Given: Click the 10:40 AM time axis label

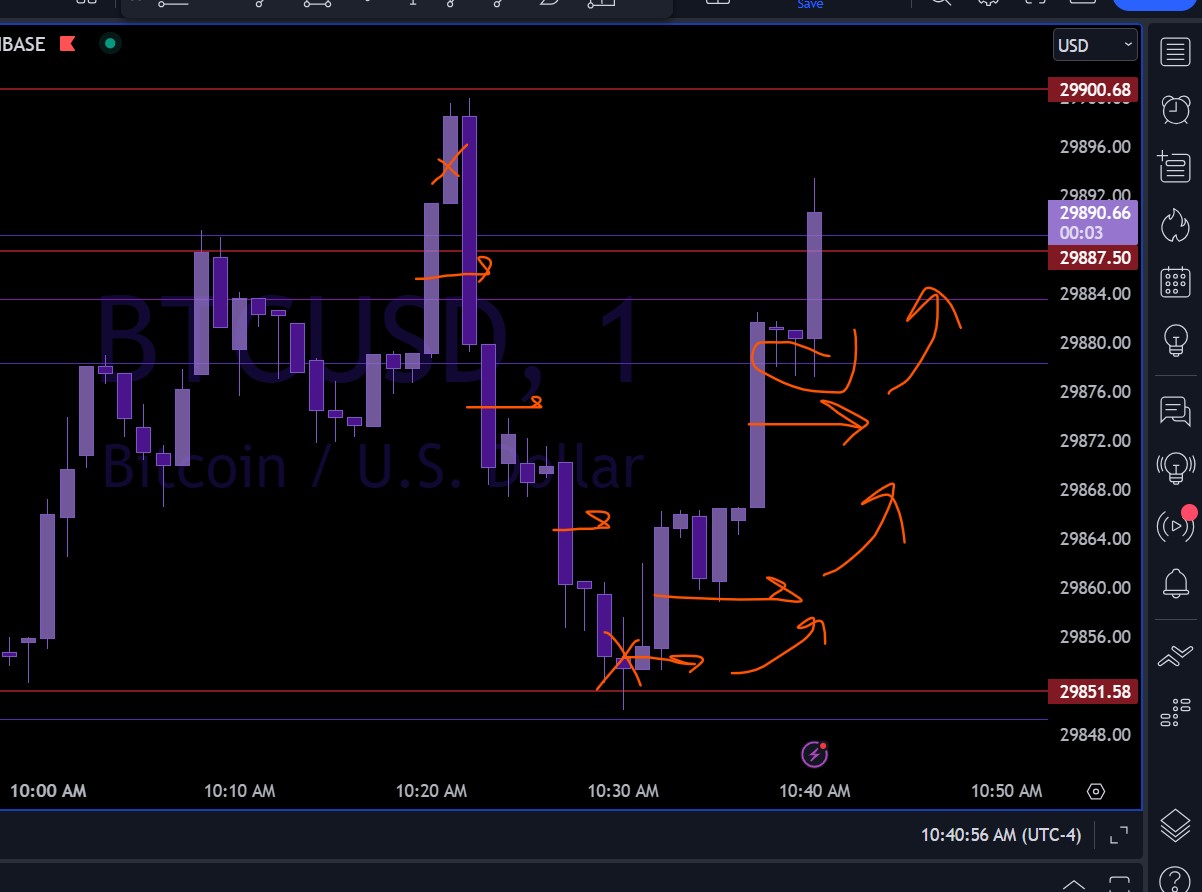Looking at the screenshot, I should coord(815,791).
